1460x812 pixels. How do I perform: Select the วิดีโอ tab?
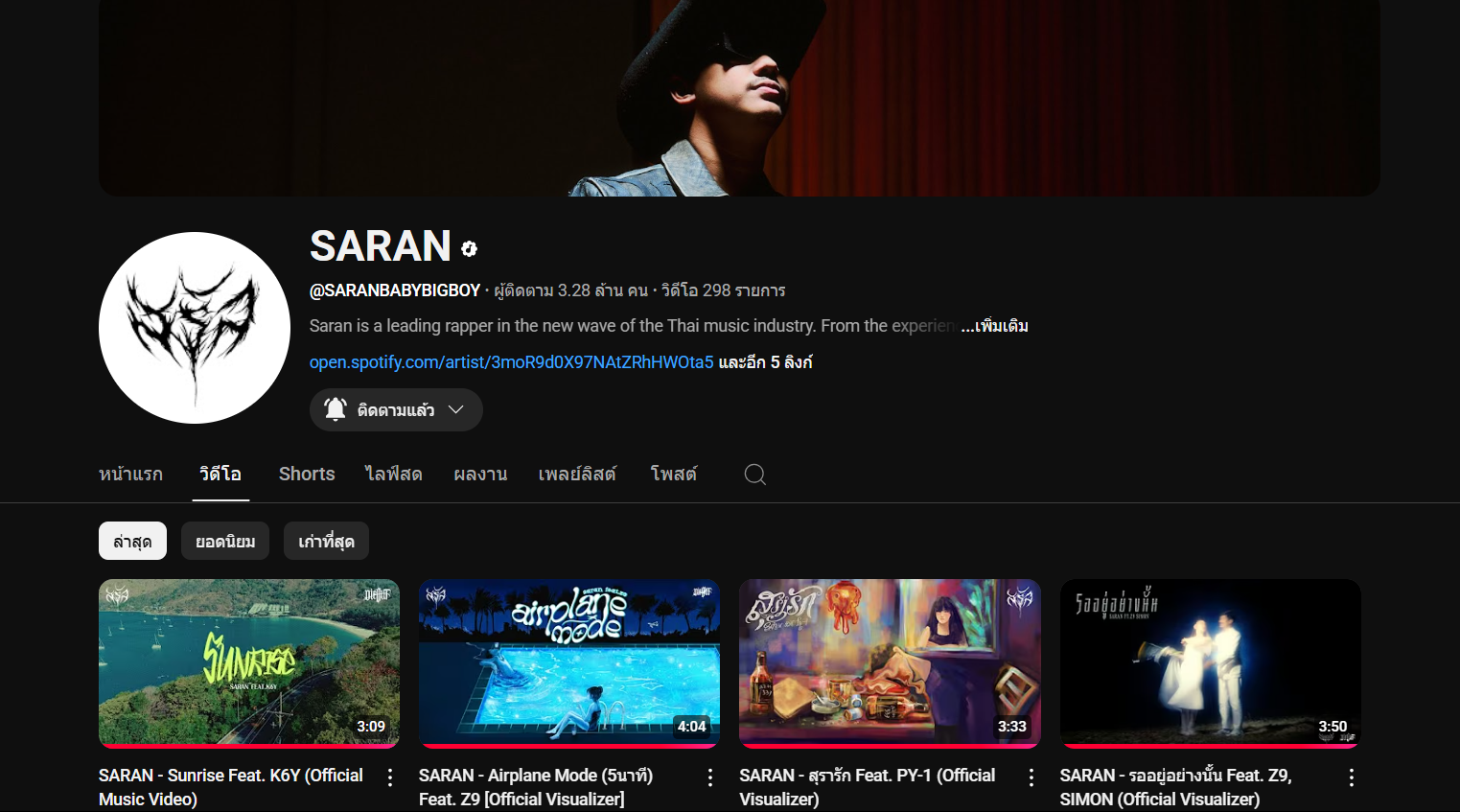(x=220, y=475)
